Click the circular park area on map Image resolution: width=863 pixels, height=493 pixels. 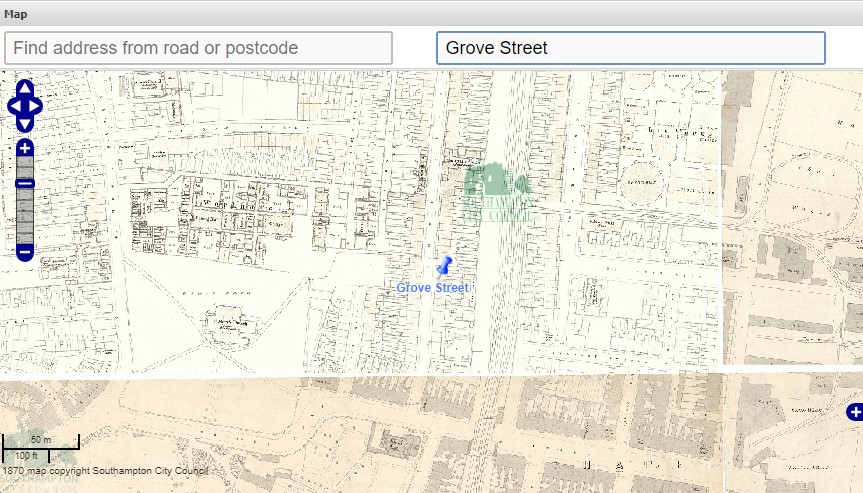coord(809,185)
